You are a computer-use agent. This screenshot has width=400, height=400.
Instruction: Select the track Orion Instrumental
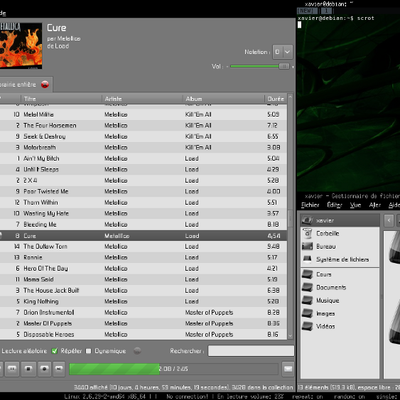[143, 312]
